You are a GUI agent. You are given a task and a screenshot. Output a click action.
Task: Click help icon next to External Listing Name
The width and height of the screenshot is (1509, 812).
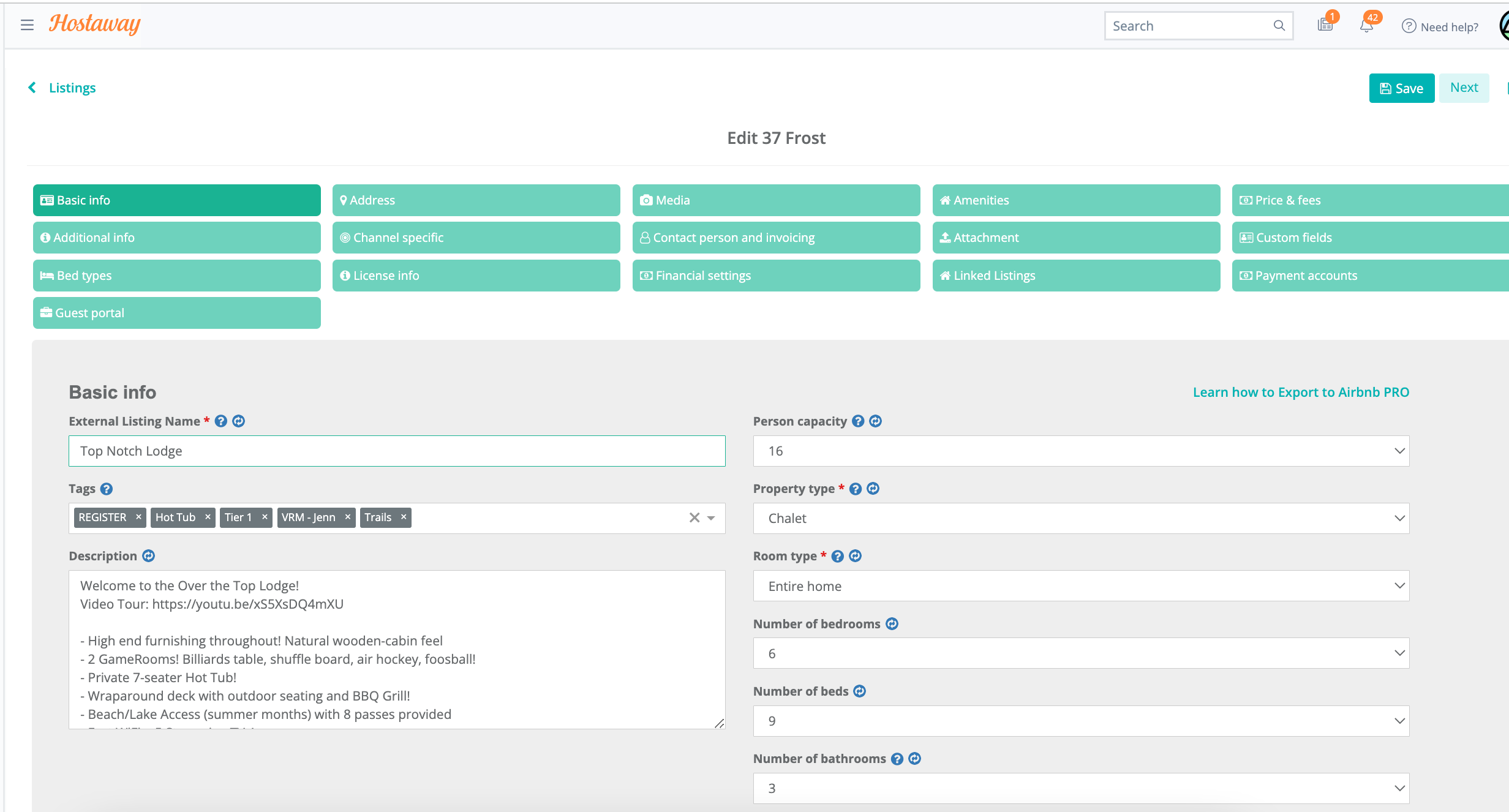coord(221,421)
